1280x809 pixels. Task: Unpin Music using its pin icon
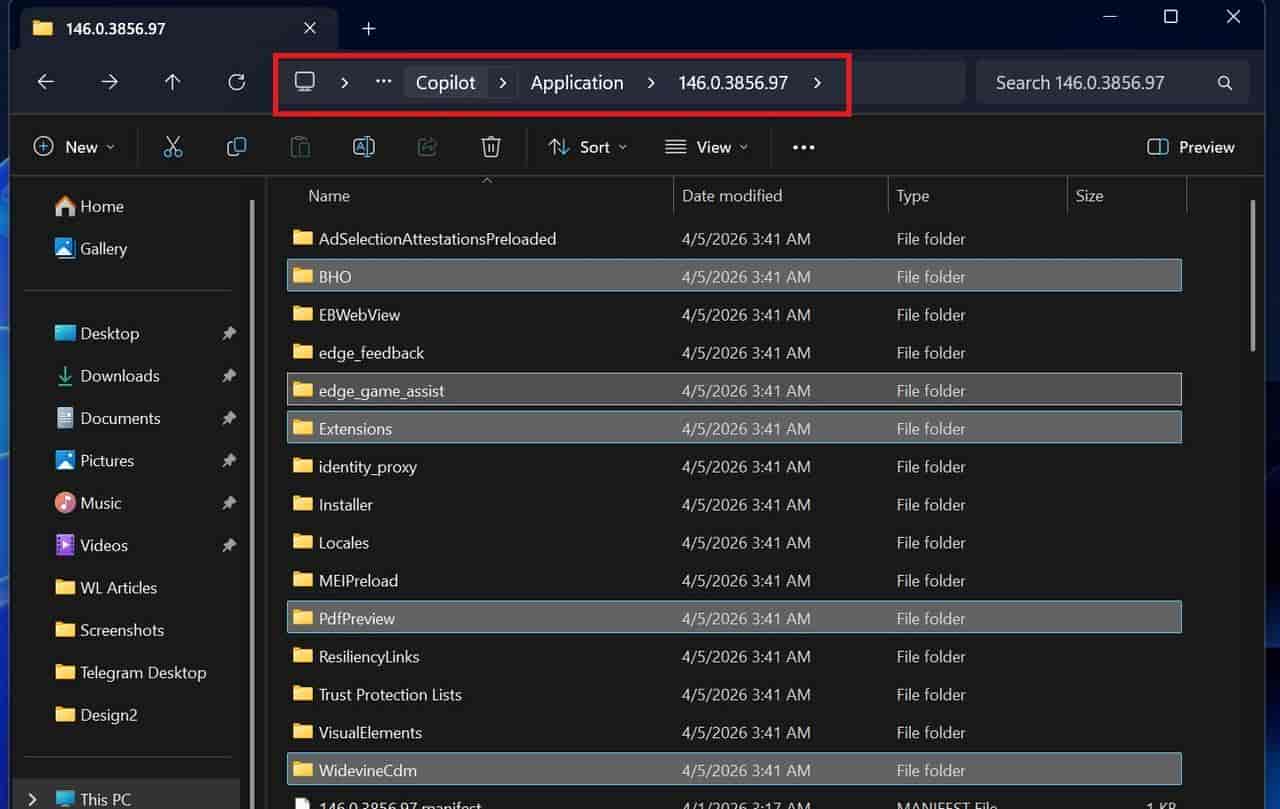(x=229, y=503)
